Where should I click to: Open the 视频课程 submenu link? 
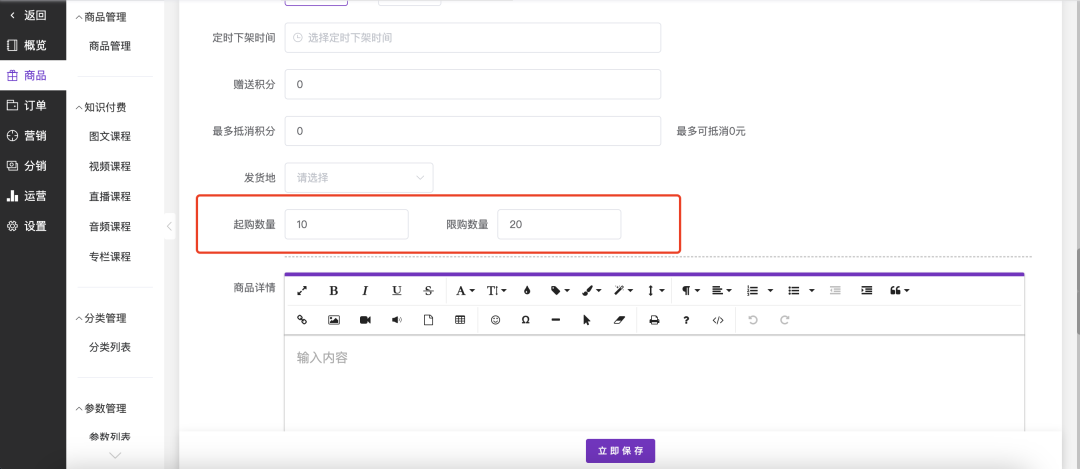[x=110, y=167]
